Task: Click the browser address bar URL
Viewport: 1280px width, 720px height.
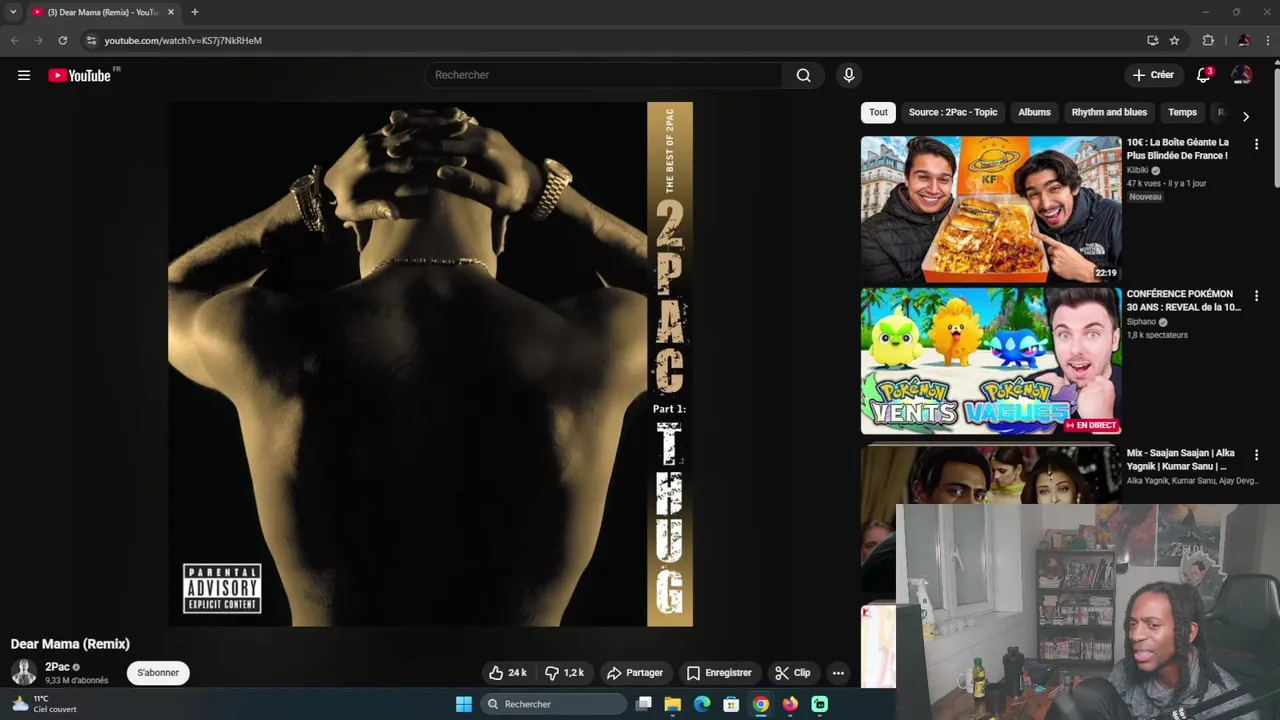Action: pos(183,41)
